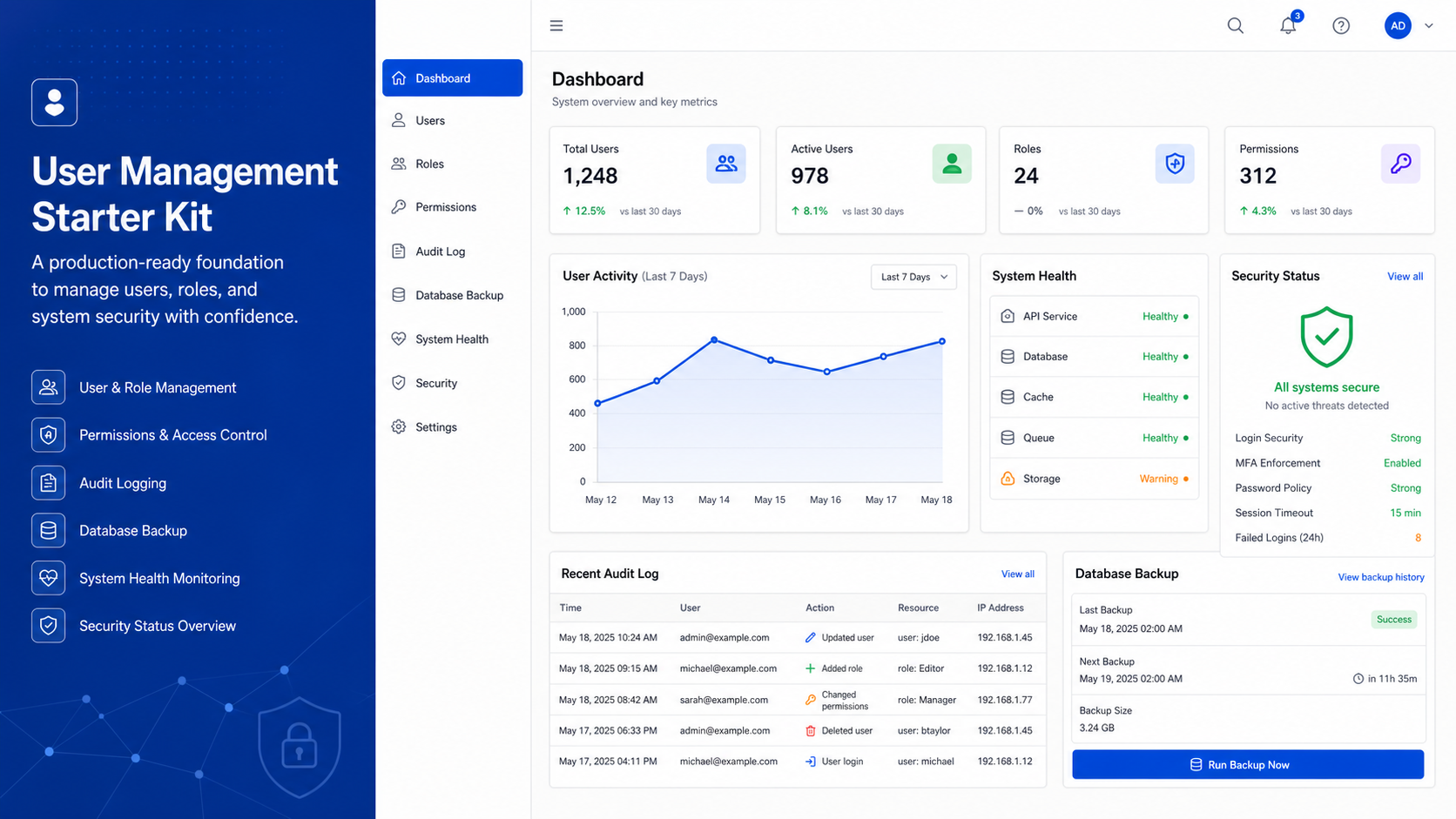Open Roles in the sidebar
The image size is (1456, 819).
[x=452, y=164]
